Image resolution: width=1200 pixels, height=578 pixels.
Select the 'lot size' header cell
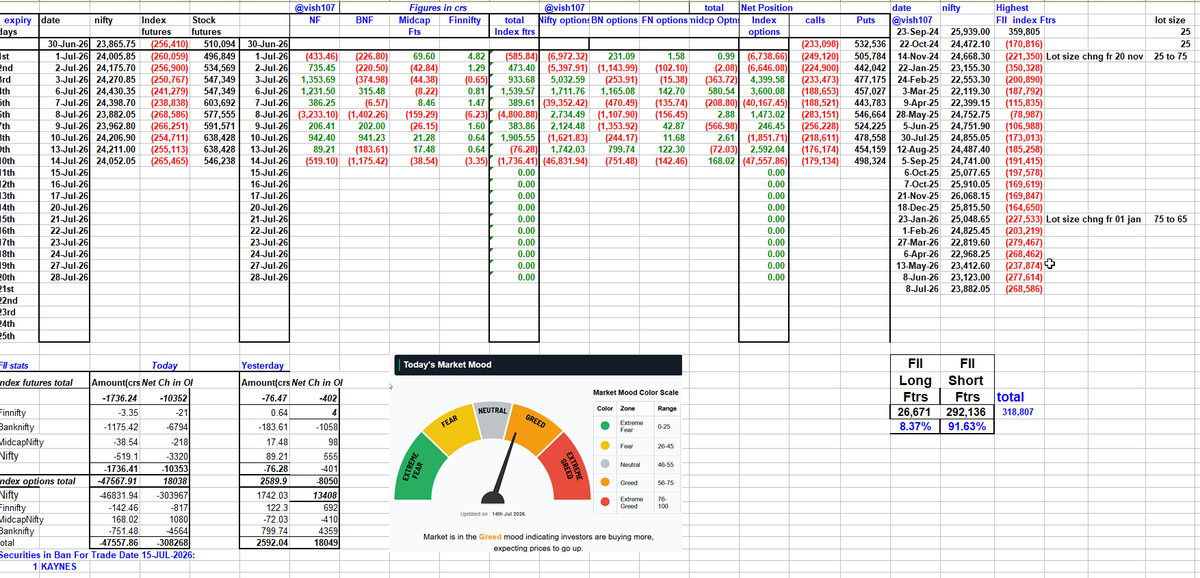tap(1169, 19)
